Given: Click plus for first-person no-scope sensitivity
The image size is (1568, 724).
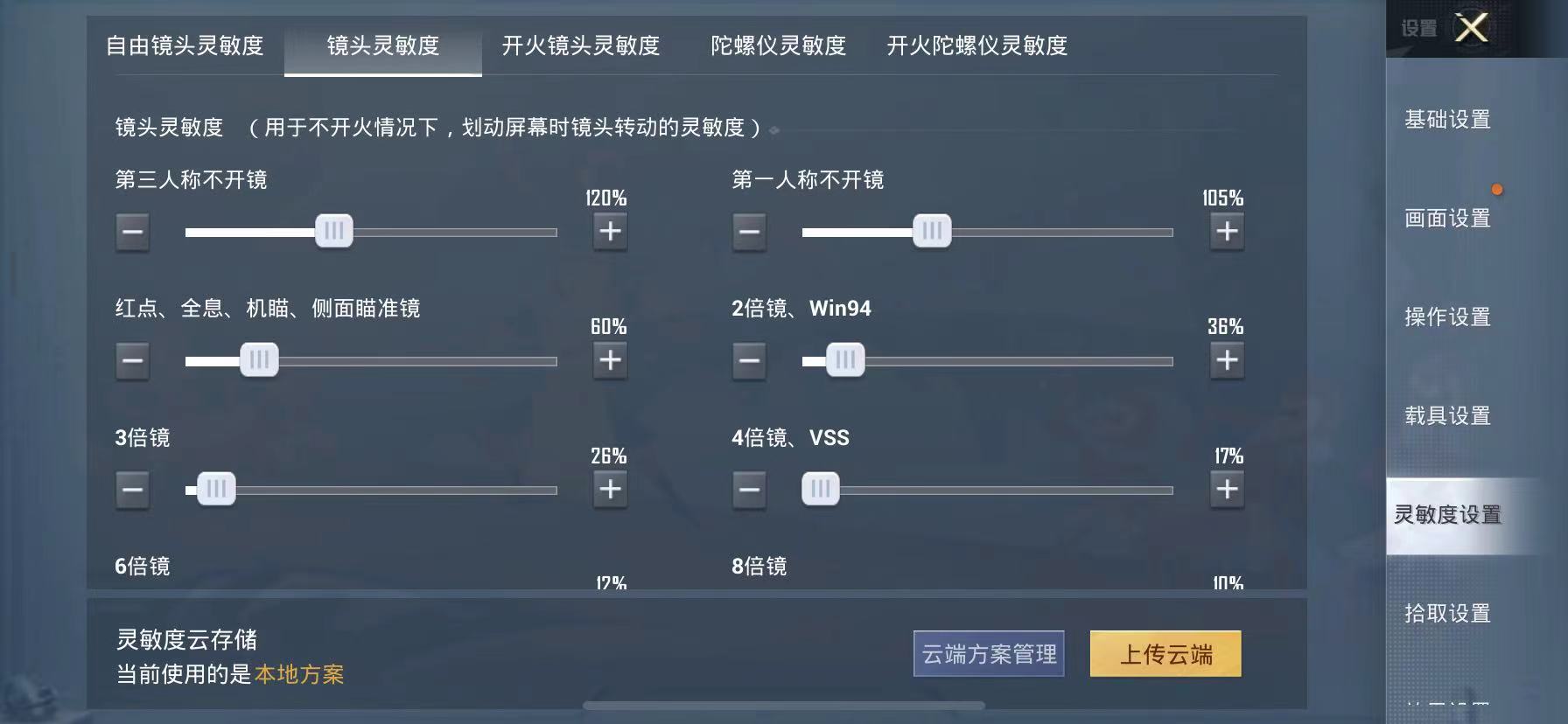Looking at the screenshot, I should 1227,232.
